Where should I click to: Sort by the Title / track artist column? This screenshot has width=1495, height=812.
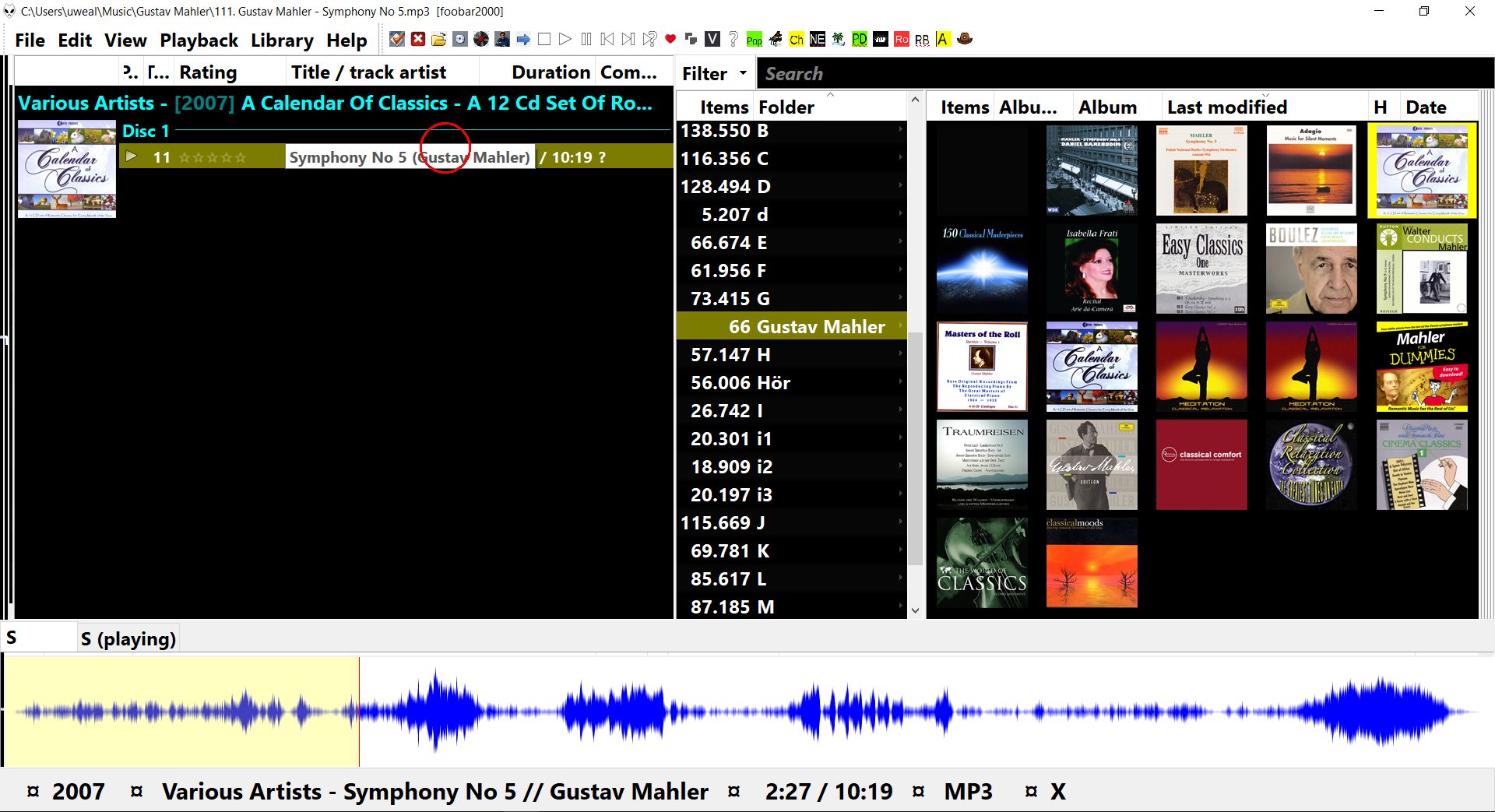pos(382,72)
